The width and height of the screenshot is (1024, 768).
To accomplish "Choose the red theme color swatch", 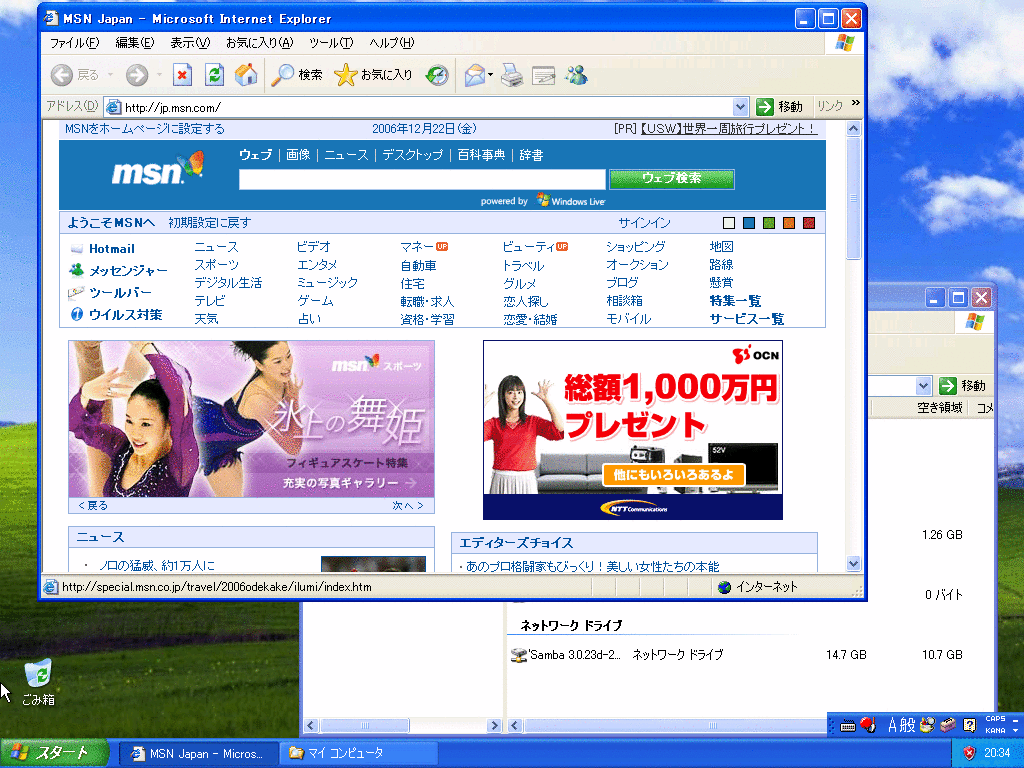I will click(x=809, y=223).
